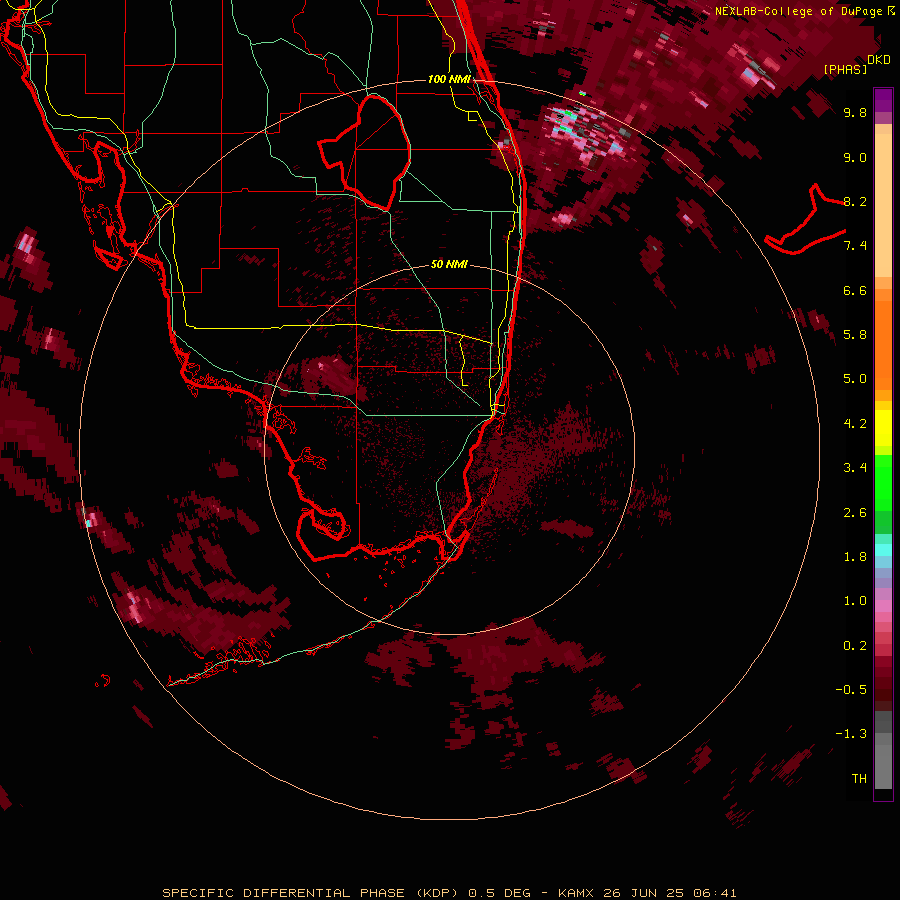Click the DKD label above the color scale
The image size is (900, 900).
pyautogui.click(x=879, y=60)
